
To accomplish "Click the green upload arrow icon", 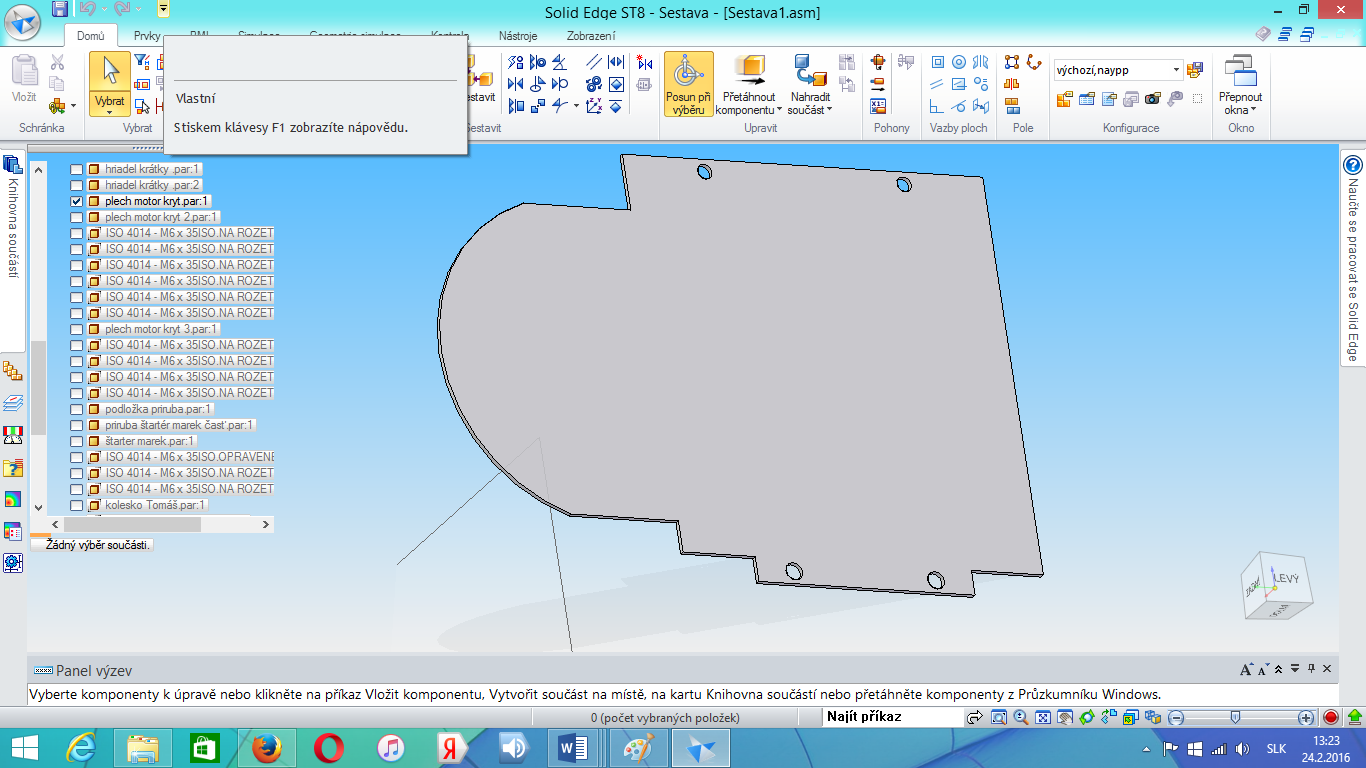I will click(1354, 717).
